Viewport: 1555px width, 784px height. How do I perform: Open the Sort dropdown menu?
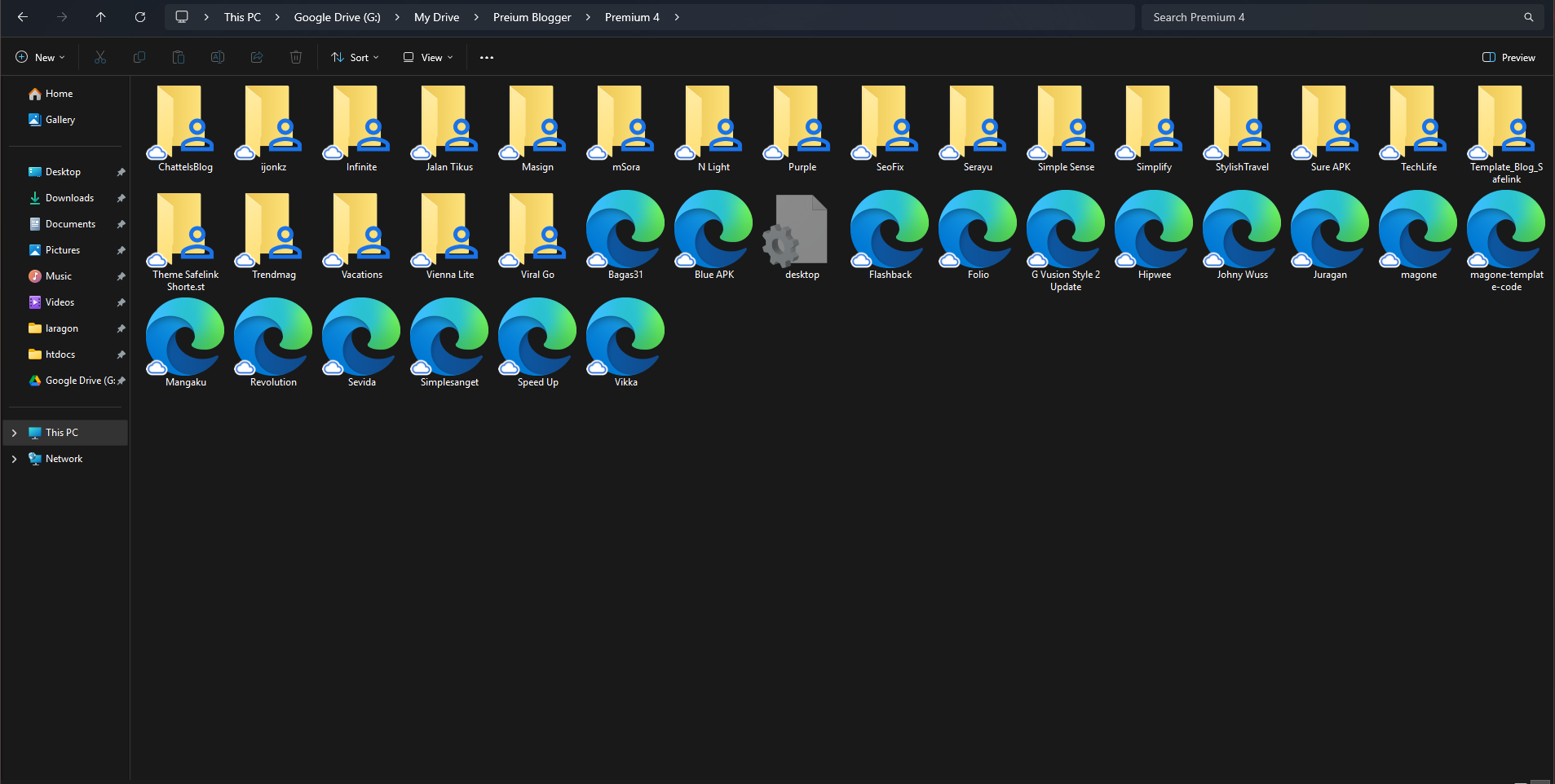click(x=356, y=57)
